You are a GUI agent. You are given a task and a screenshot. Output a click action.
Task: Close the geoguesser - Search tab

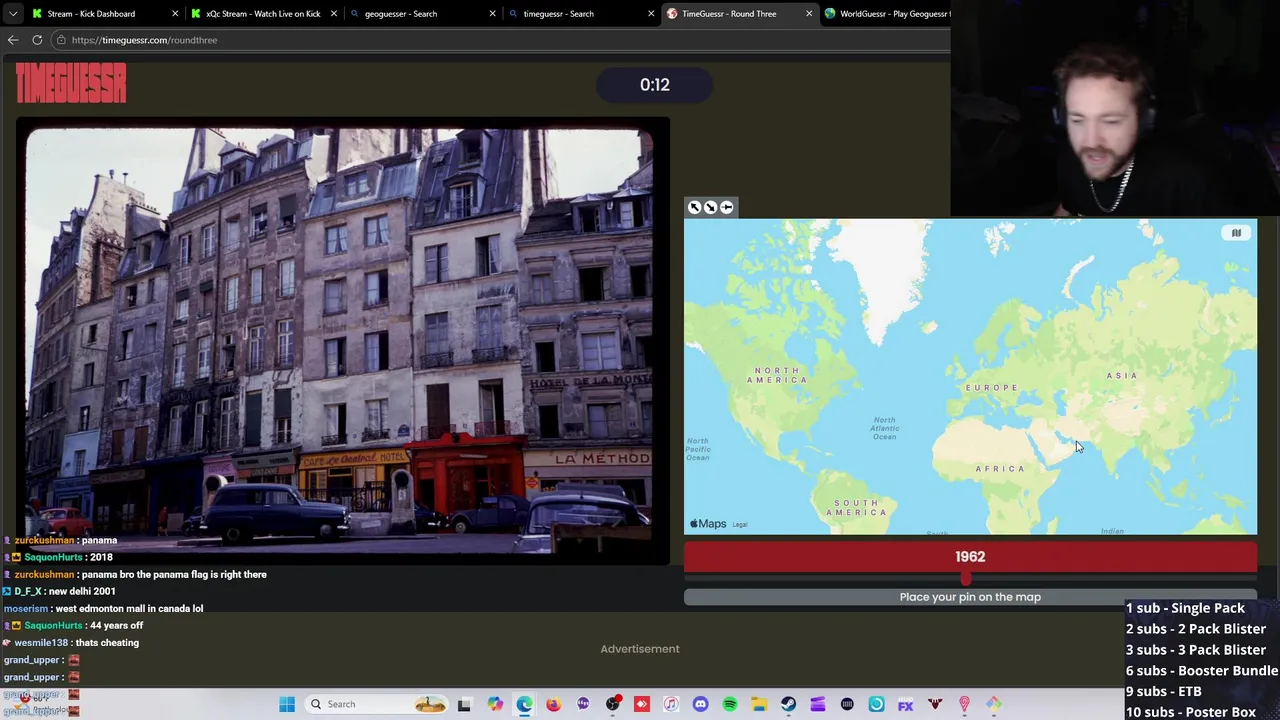point(492,14)
